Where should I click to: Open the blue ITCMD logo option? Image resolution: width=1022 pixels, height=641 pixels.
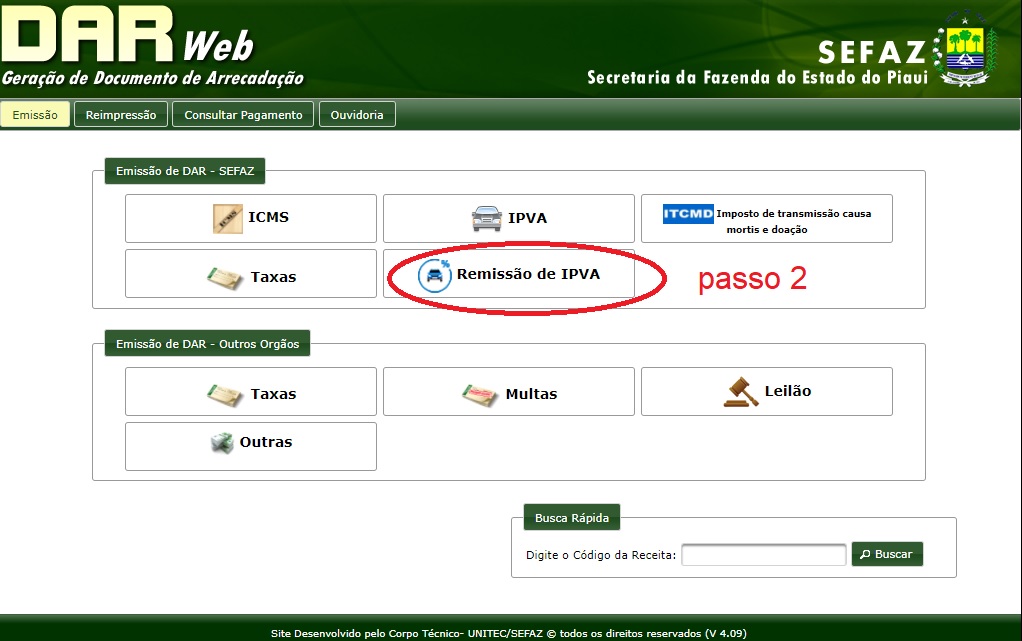(688, 214)
